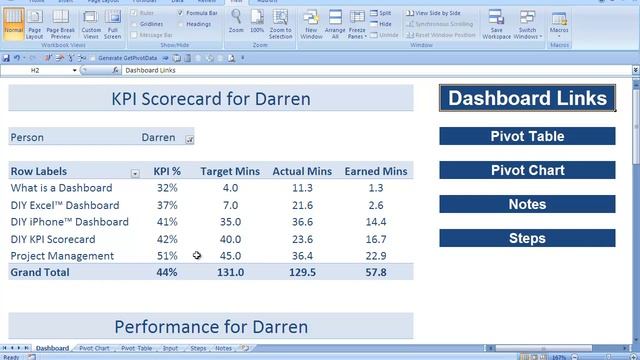Switch to the Pivot Table sheet tab
Viewport: 640px width, 360px height.
coord(136,348)
